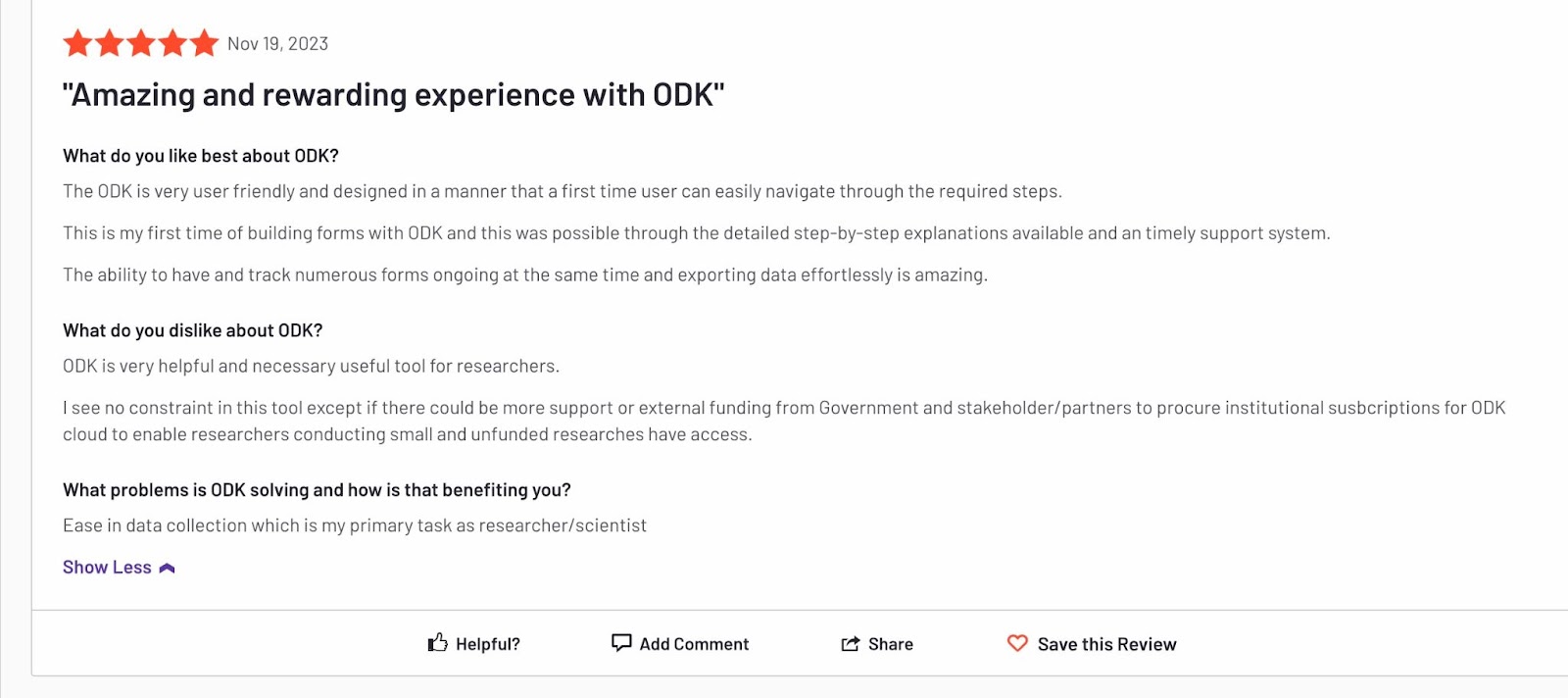The image size is (1568, 698).
Task: Click the heading What problems is ODK solving
Action: (x=317, y=490)
